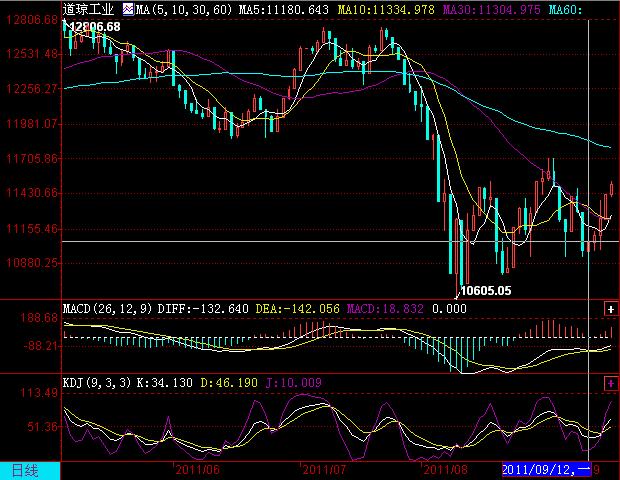This screenshot has height=480, width=620.
Task: Click the 12531.48 price axis label
Action: click(33, 53)
